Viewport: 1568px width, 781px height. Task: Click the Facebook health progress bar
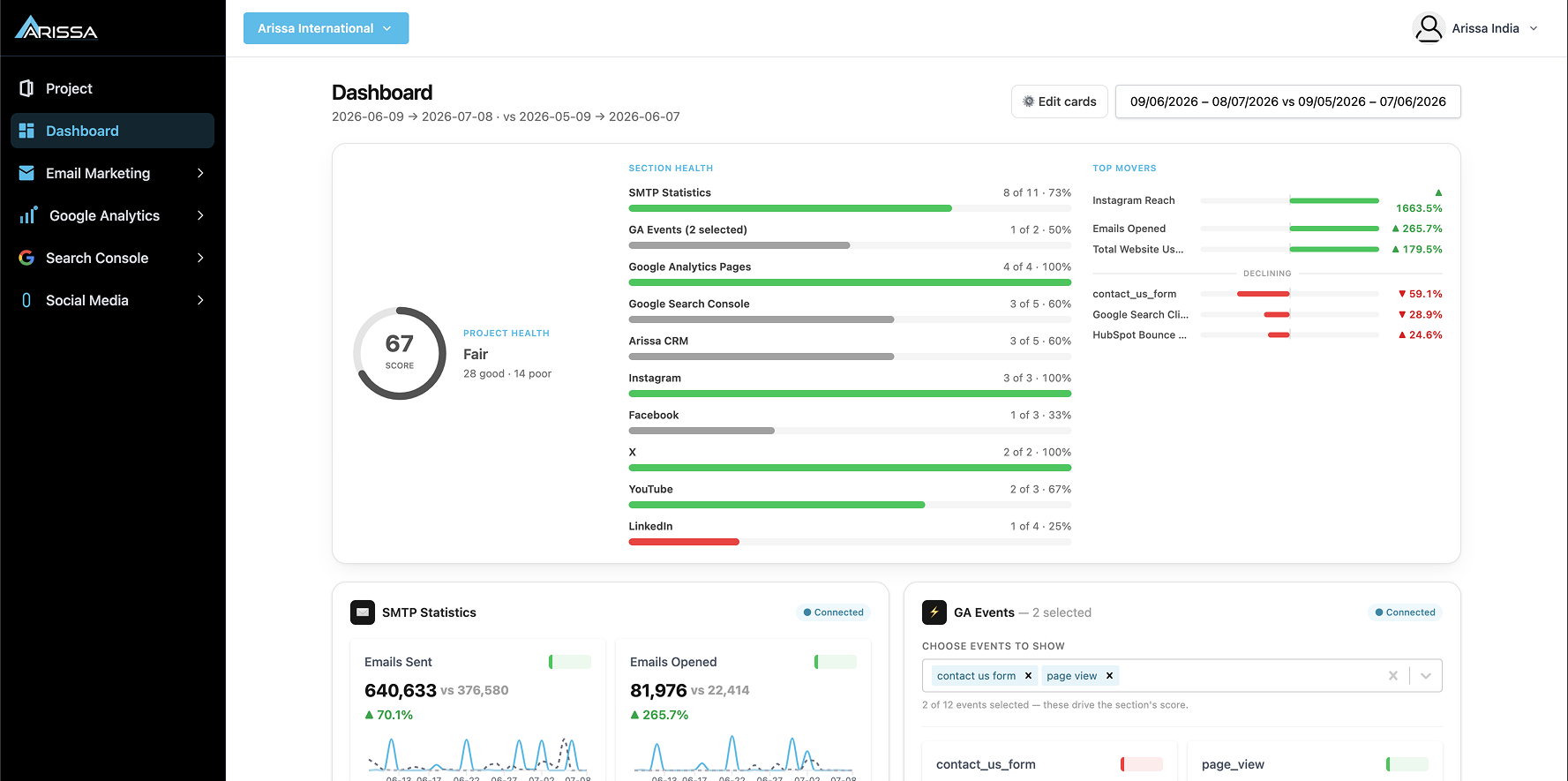(x=850, y=431)
